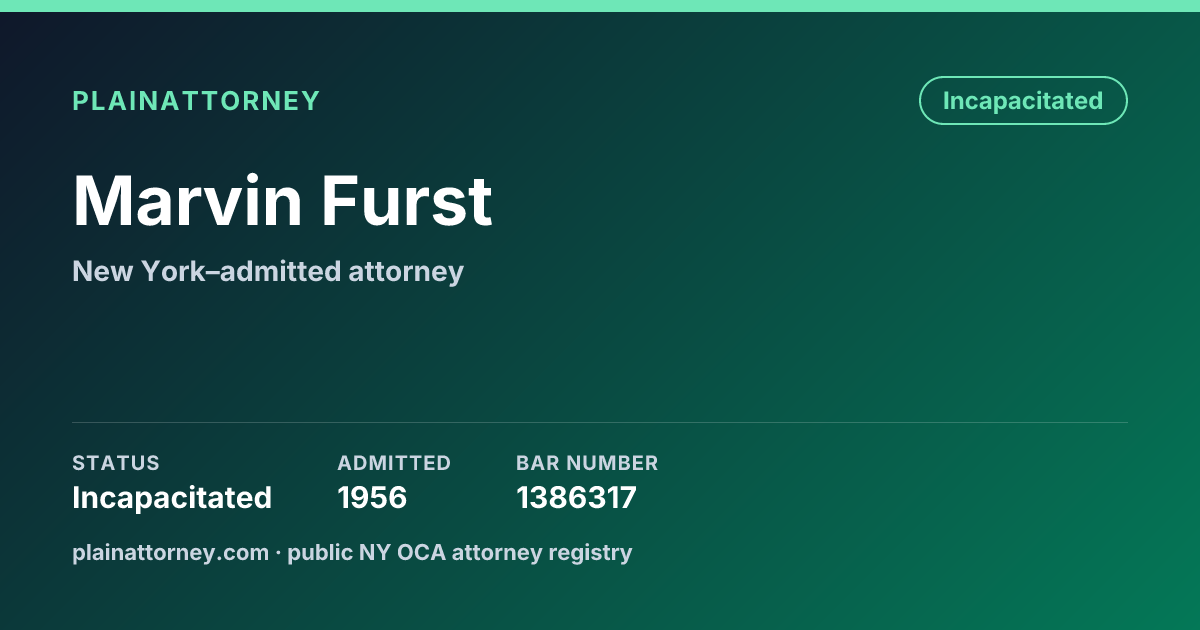Click the BAR NUMBER field label
The image size is (1200, 630).
pos(587,463)
